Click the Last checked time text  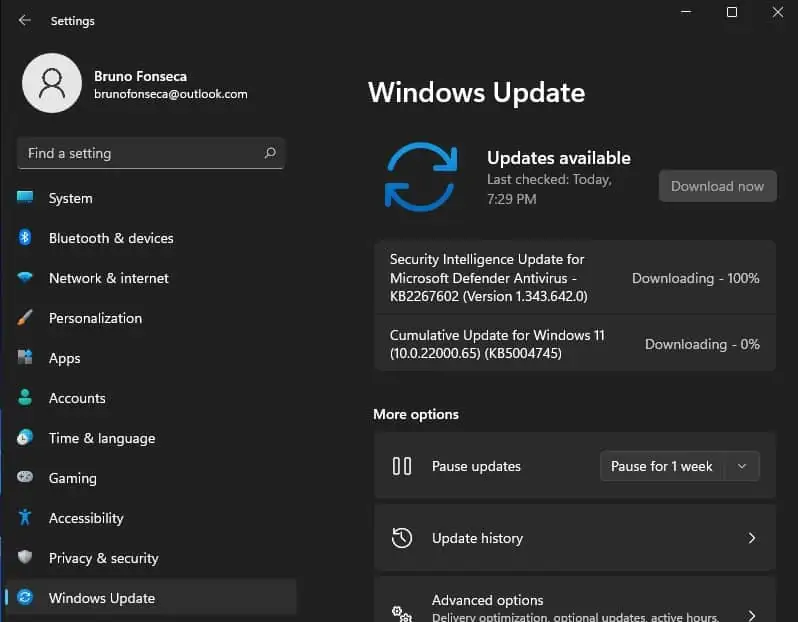tap(549, 189)
